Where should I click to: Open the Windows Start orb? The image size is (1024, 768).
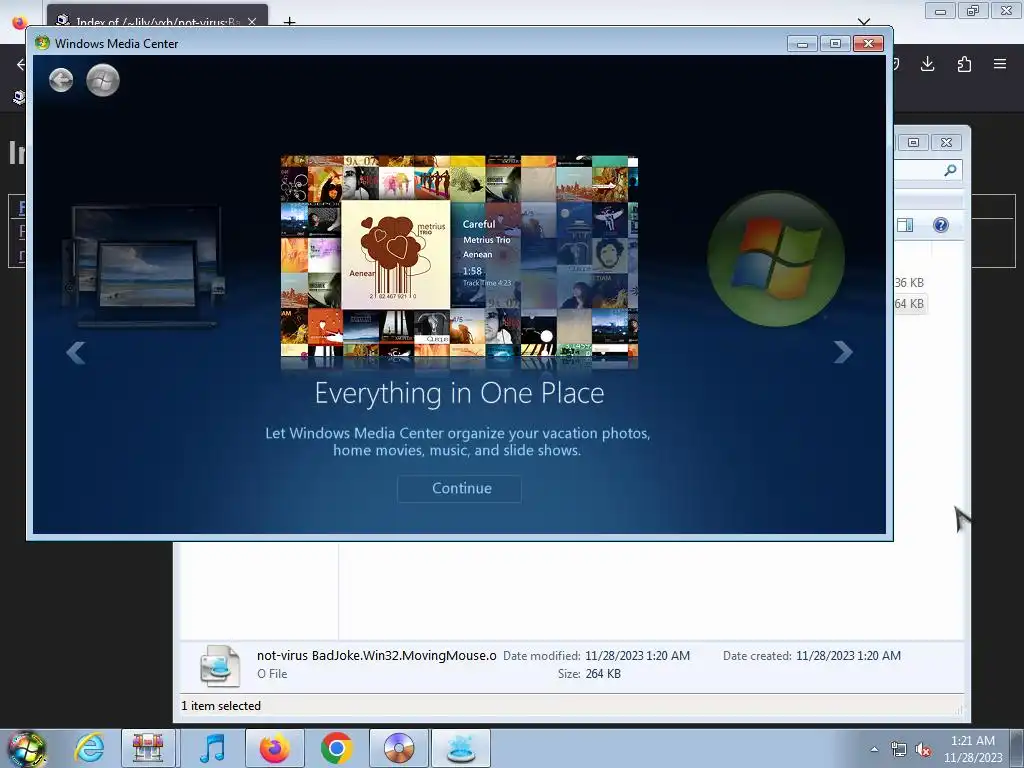[26, 749]
